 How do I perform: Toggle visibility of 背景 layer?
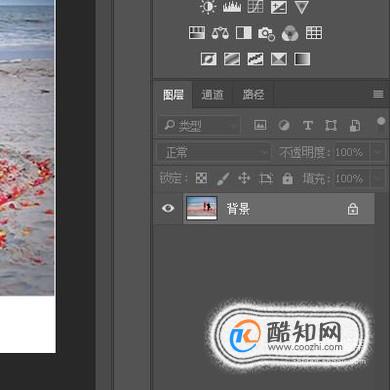point(168,208)
